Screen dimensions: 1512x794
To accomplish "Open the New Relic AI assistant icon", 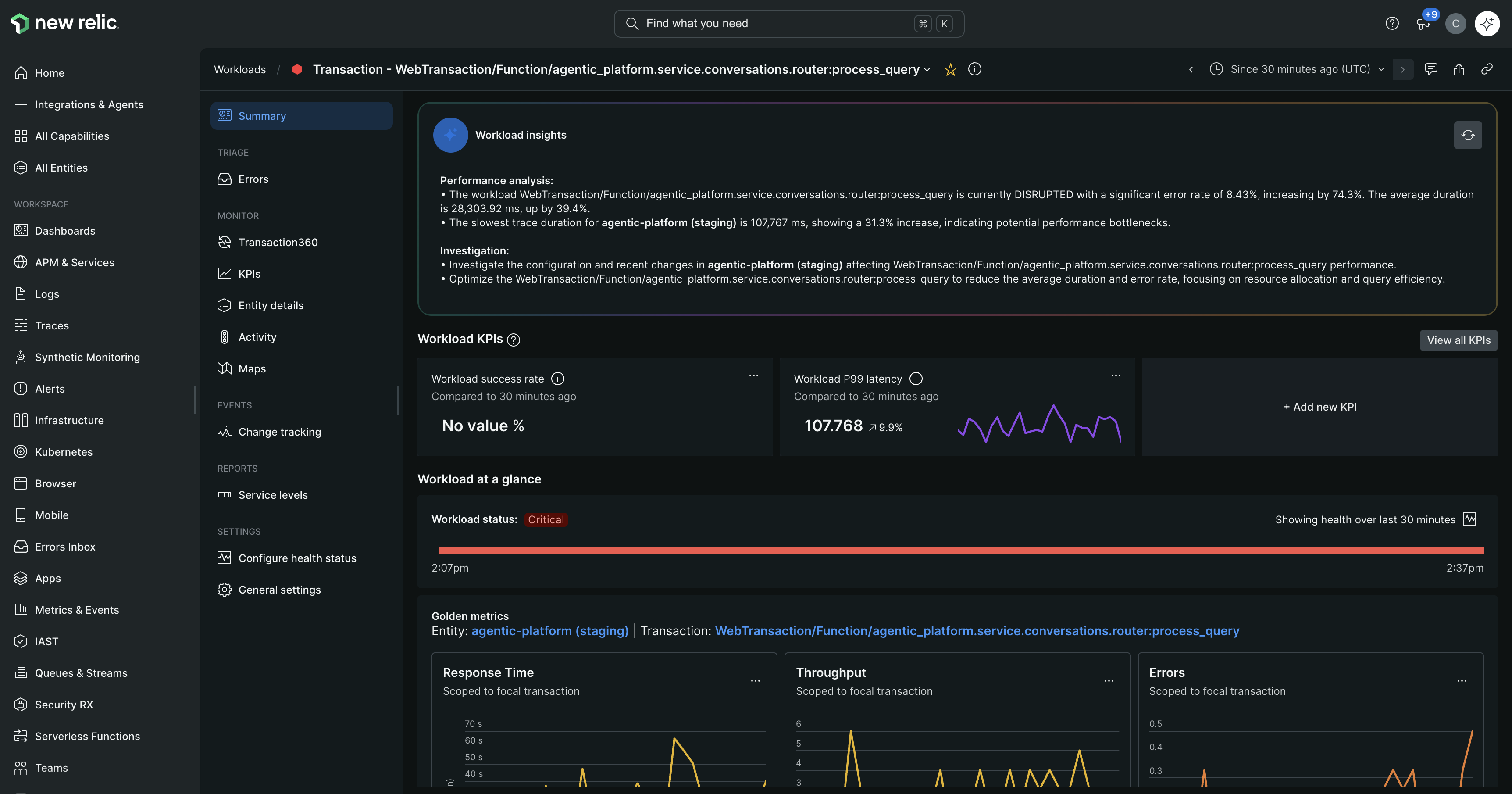I will [x=1487, y=24].
